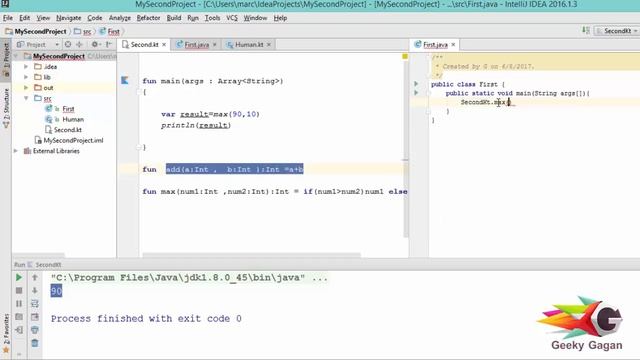Click Collapse All icon in Project panel

pyautogui.click(x=79, y=44)
